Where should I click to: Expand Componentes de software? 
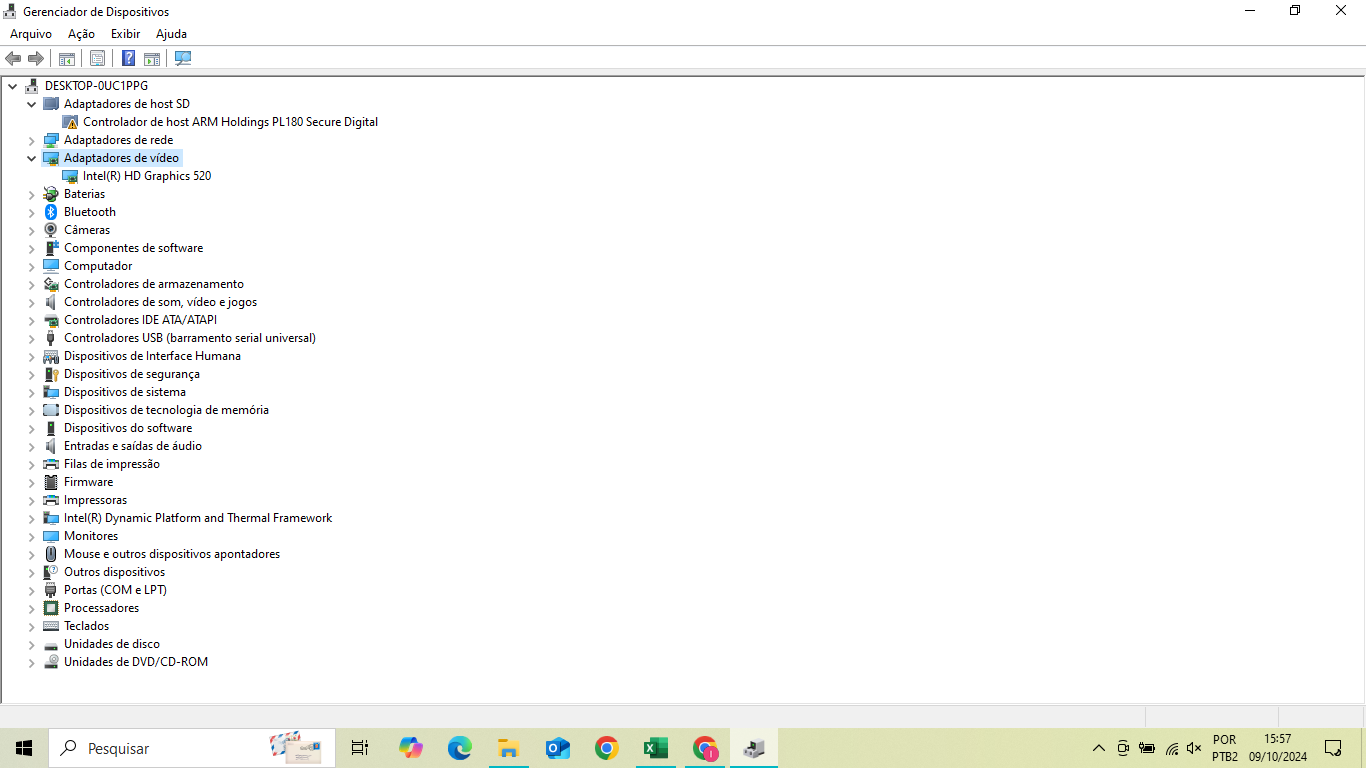(x=31, y=248)
